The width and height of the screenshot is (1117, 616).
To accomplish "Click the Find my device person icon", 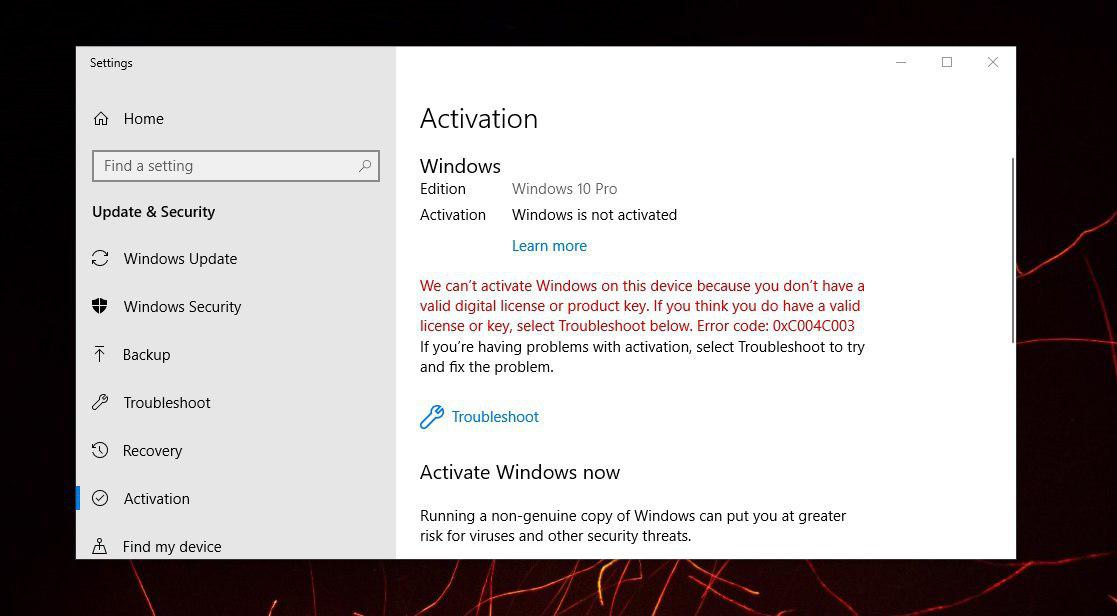I will [100, 546].
